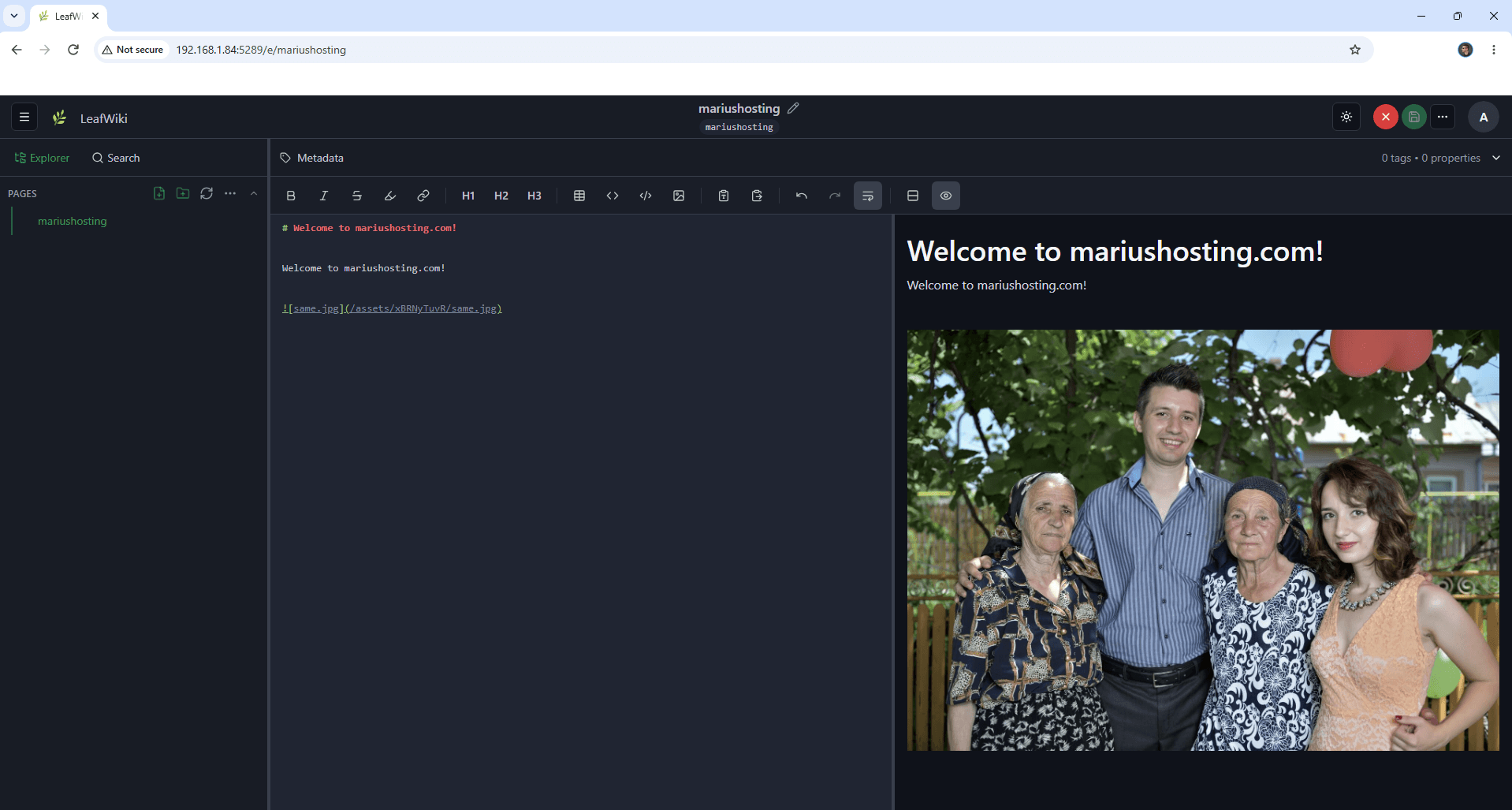Insert an H3 heading

534,196
